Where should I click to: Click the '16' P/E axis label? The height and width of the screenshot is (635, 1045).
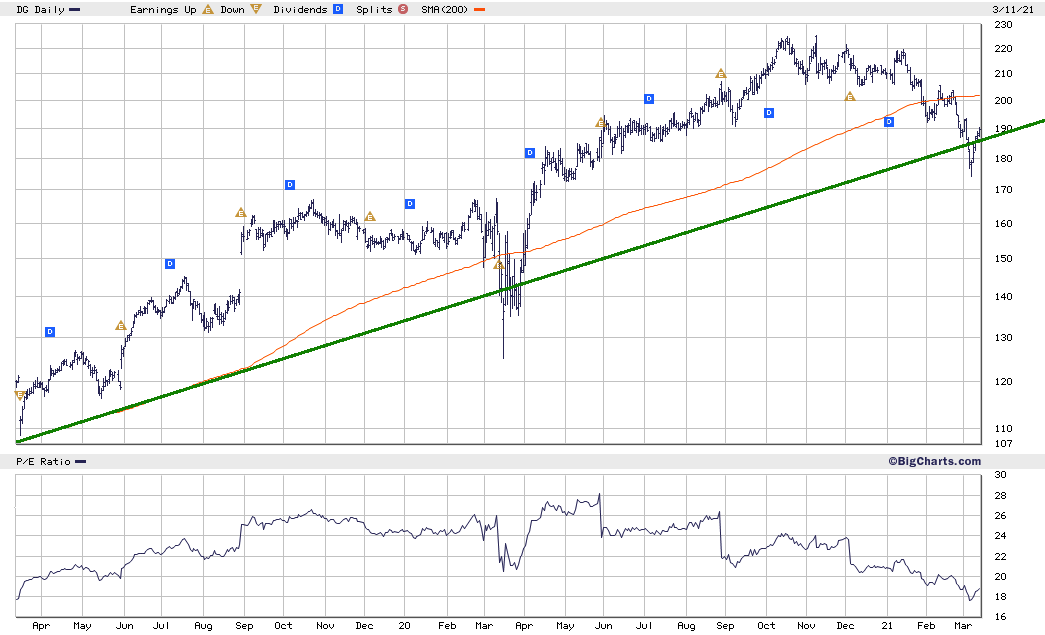[x=1000, y=617]
